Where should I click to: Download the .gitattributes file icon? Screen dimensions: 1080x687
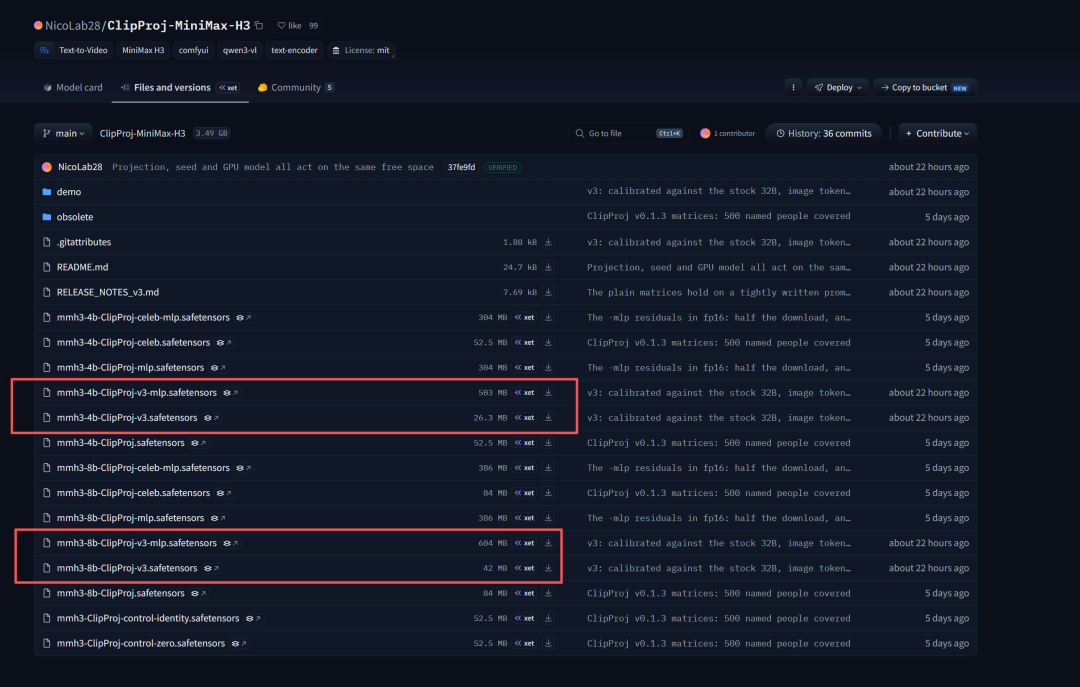(548, 243)
